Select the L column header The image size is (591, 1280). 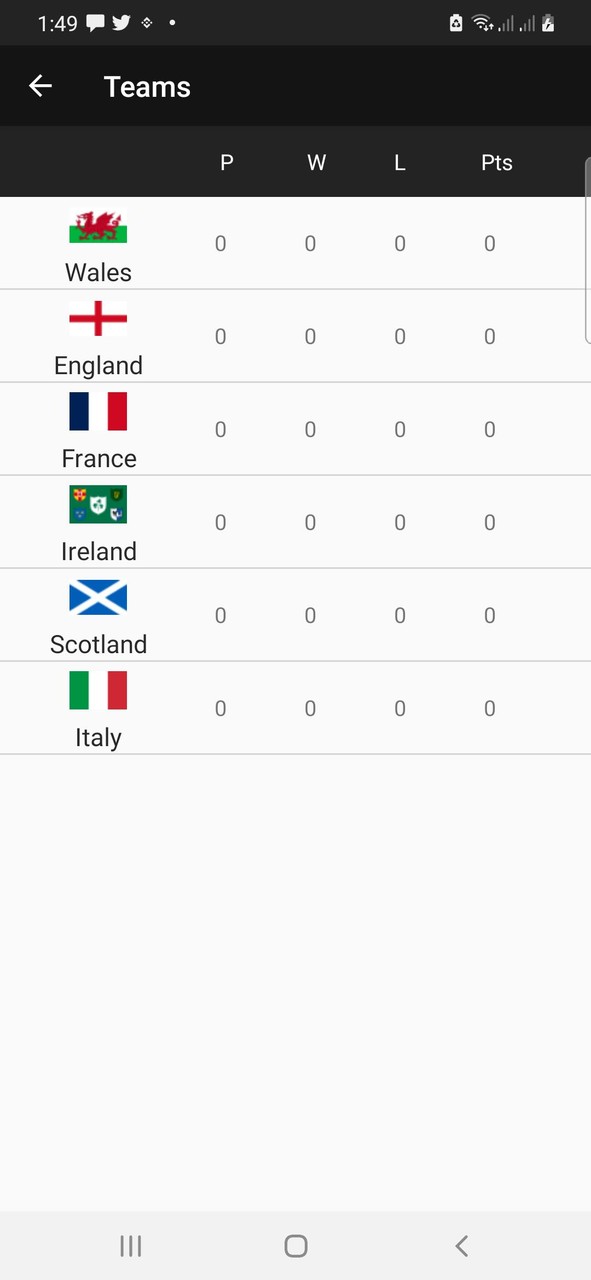coord(399,162)
